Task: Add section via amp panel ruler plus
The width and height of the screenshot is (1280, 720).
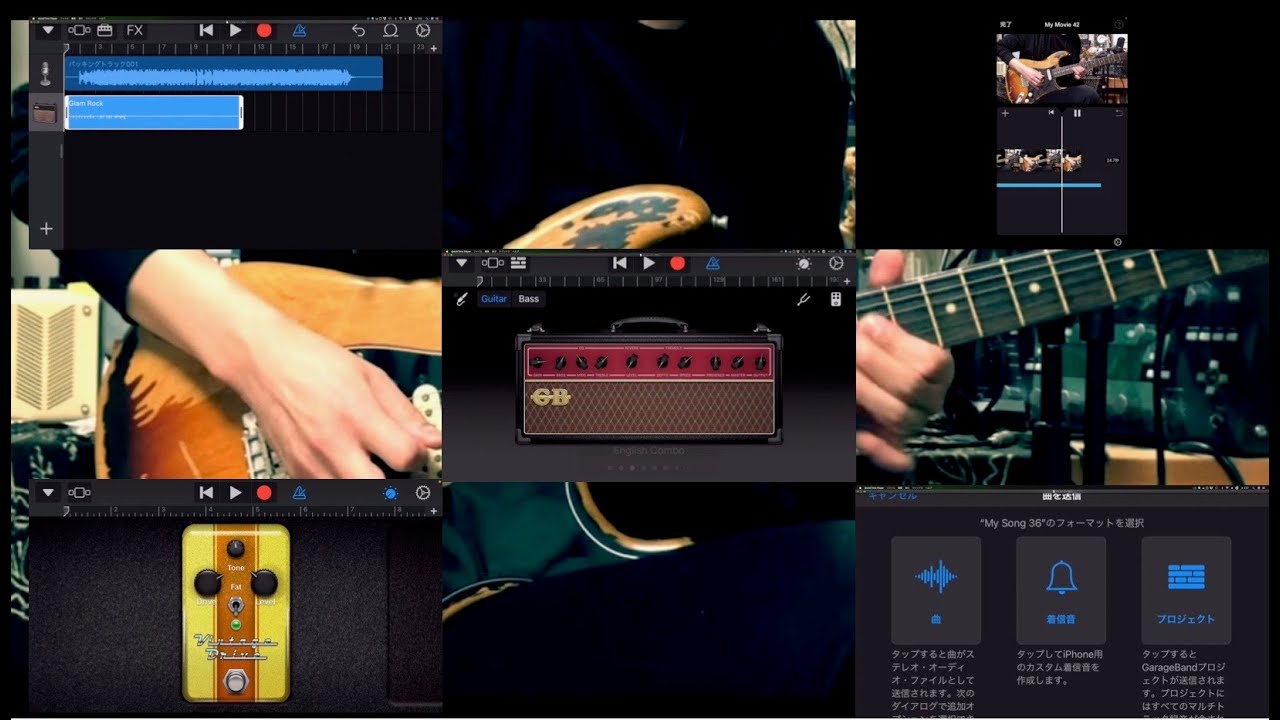Action: click(x=848, y=281)
